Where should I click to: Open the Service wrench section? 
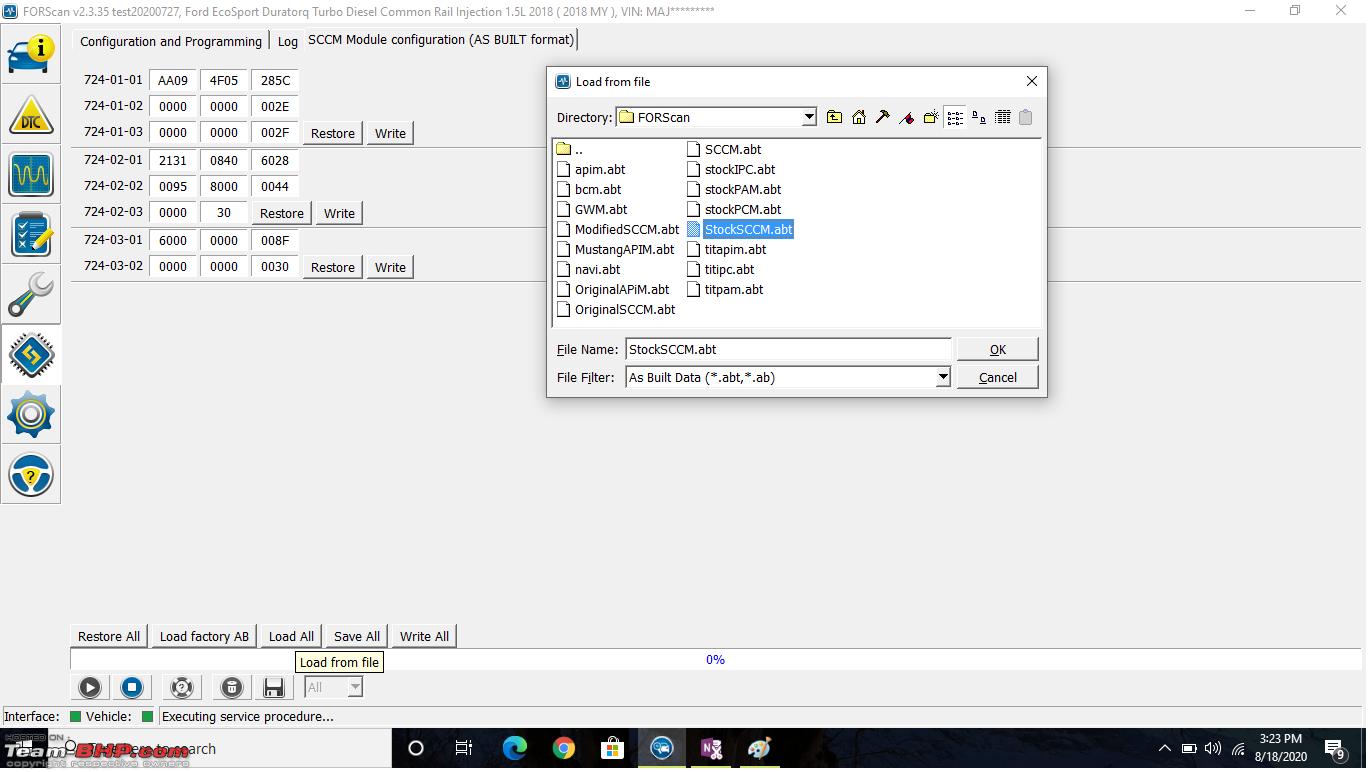(31, 295)
